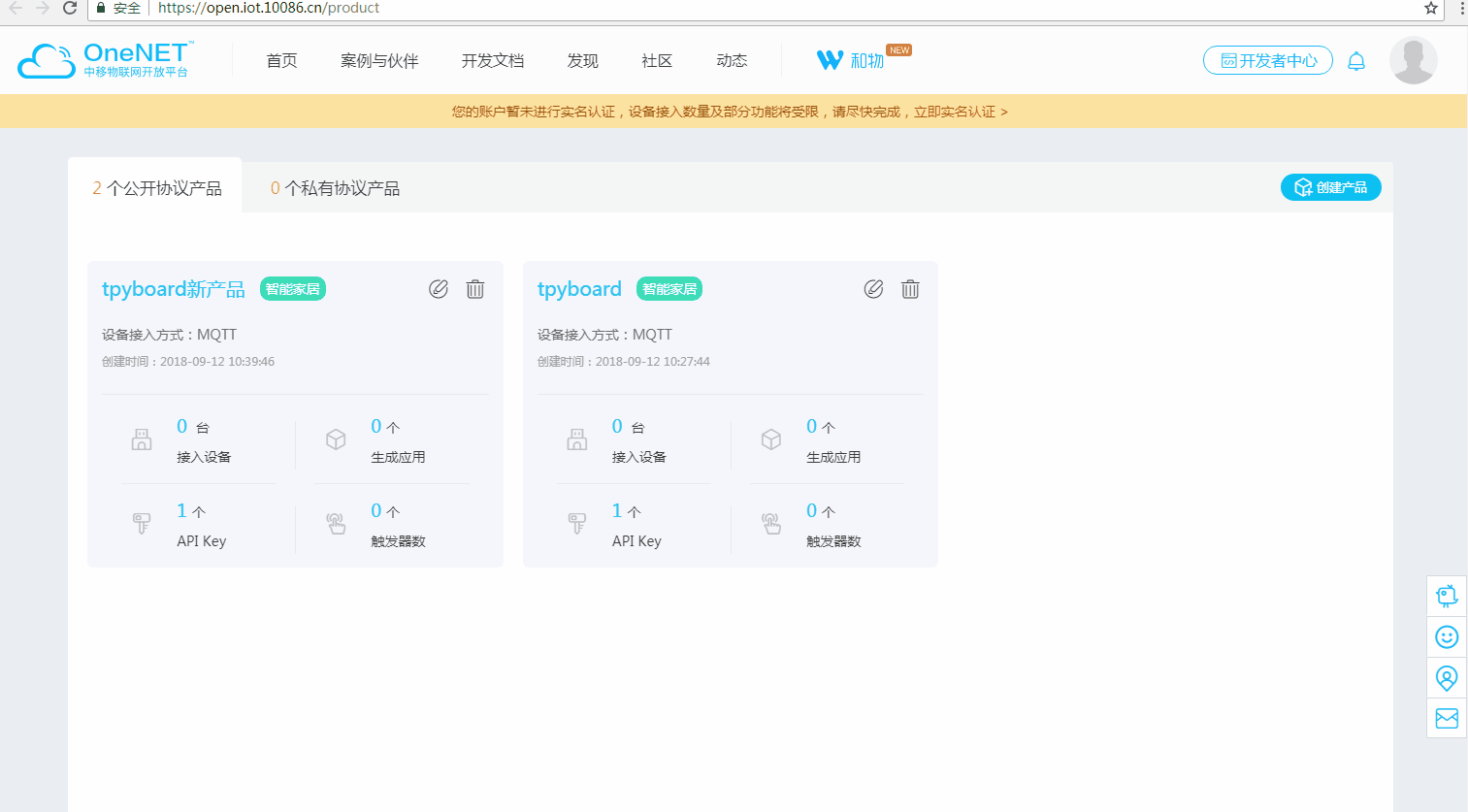Click the edit icon on tpyboard card
This screenshot has width=1468, height=812.
(873, 289)
